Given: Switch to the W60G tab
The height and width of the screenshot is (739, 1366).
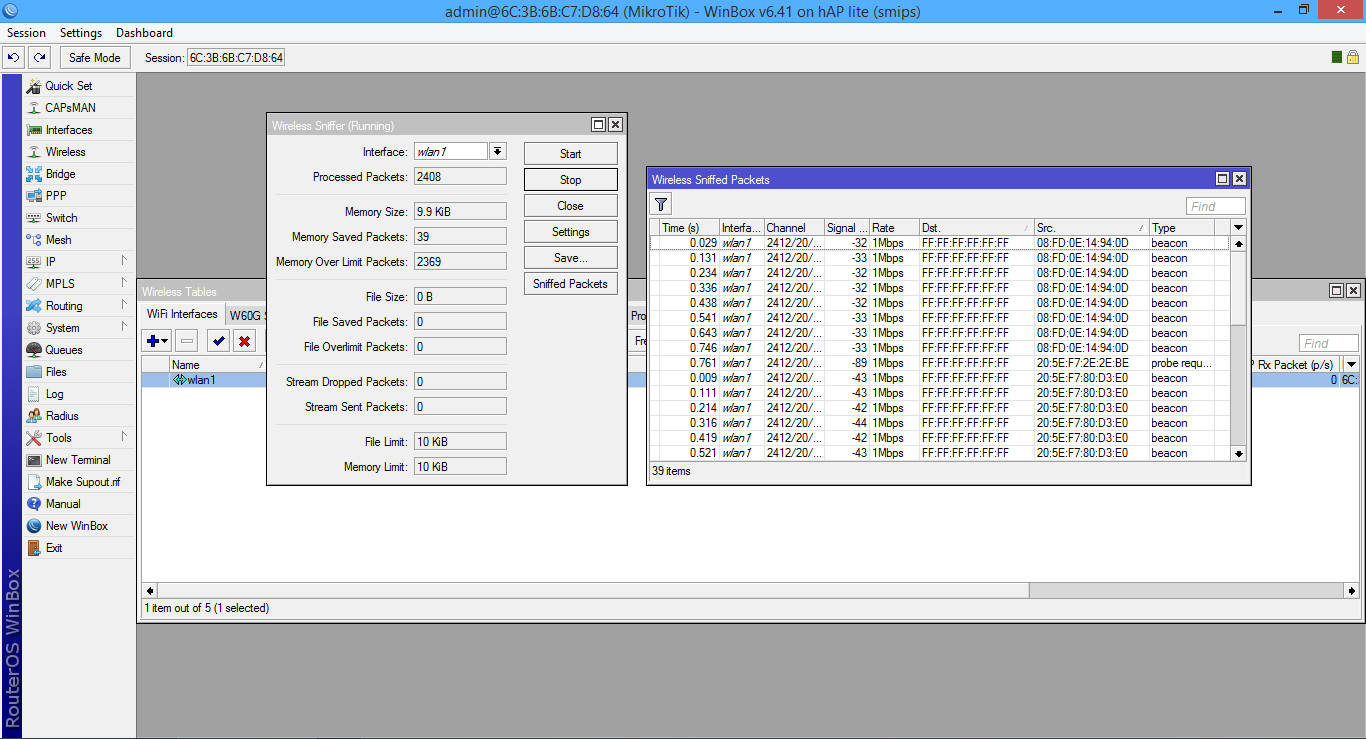Looking at the screenshot, I should coord(247,313).
